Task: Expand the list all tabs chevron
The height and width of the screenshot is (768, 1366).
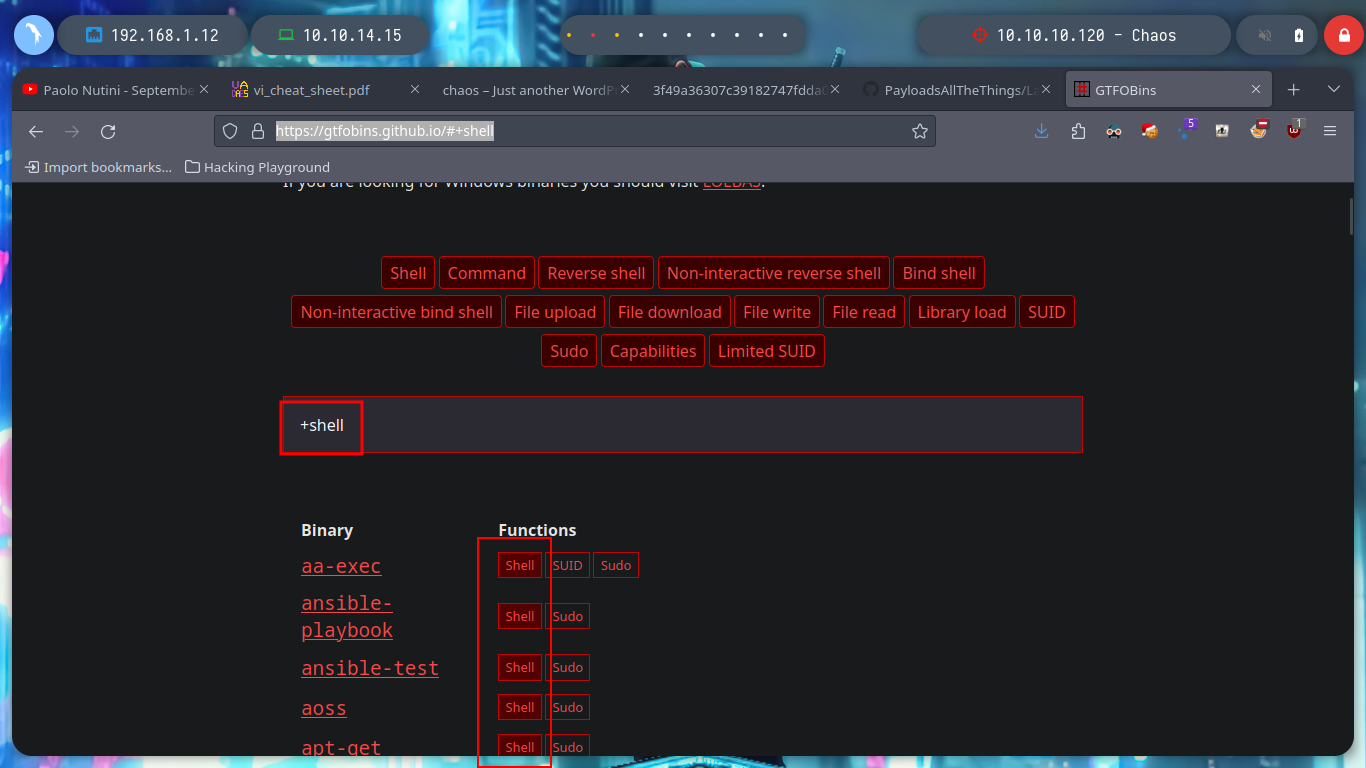Action: point(1333,90)
